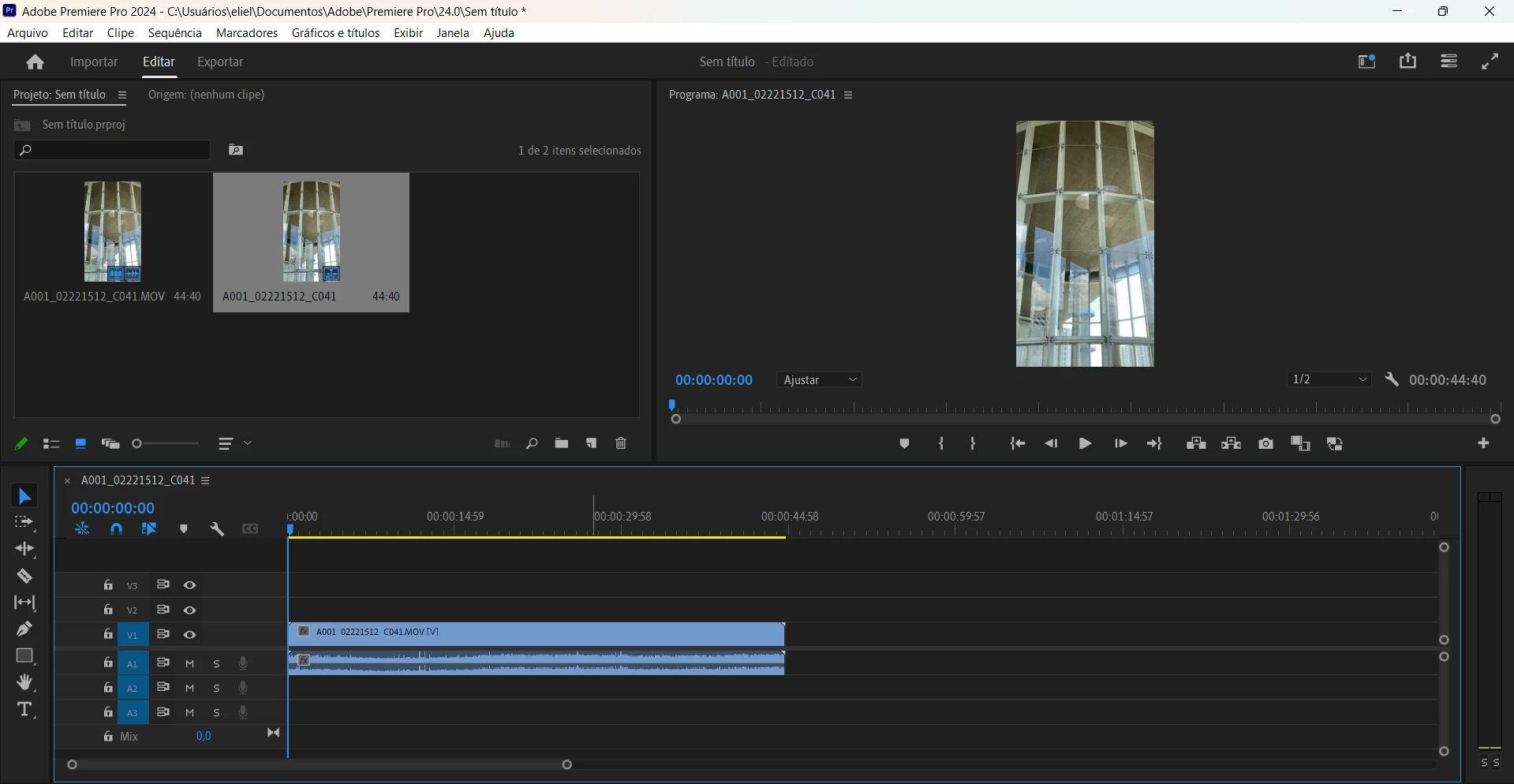Go to the Home screen icon
Image resolution: width=1514 pixels, height=784 pixels.
(x=35, y=62)
